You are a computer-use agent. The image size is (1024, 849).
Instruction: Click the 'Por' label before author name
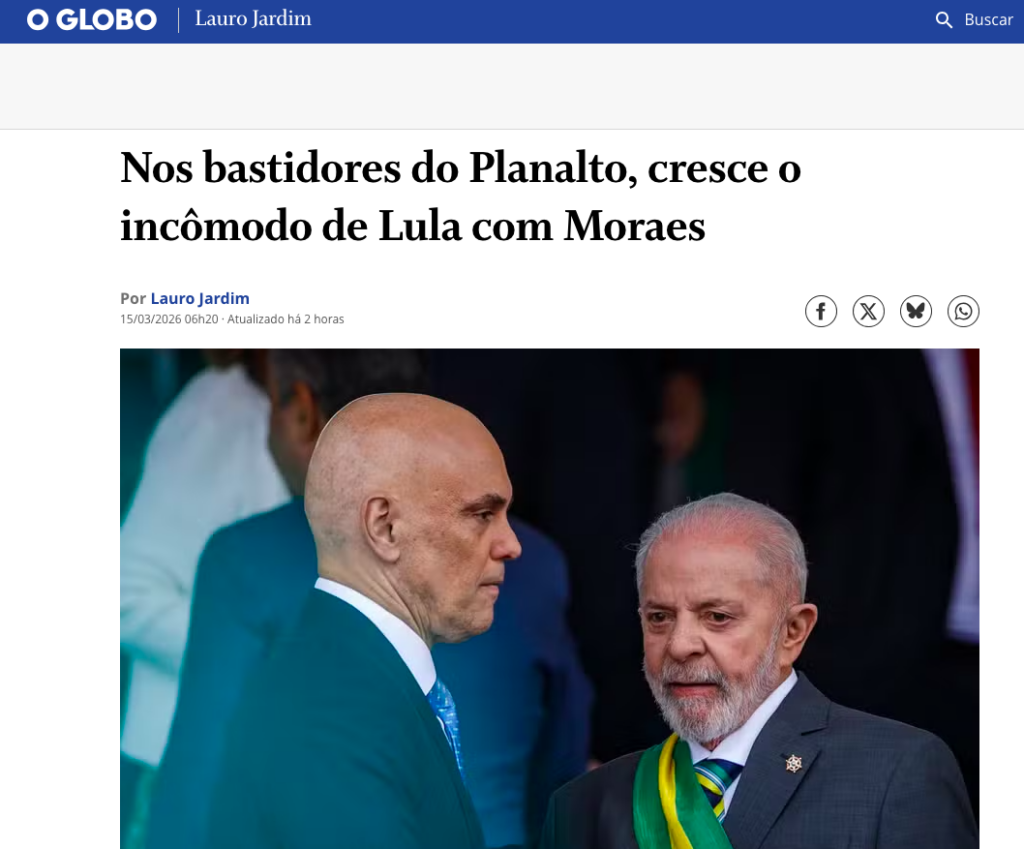pyautogui.click(x=133, y=298)
